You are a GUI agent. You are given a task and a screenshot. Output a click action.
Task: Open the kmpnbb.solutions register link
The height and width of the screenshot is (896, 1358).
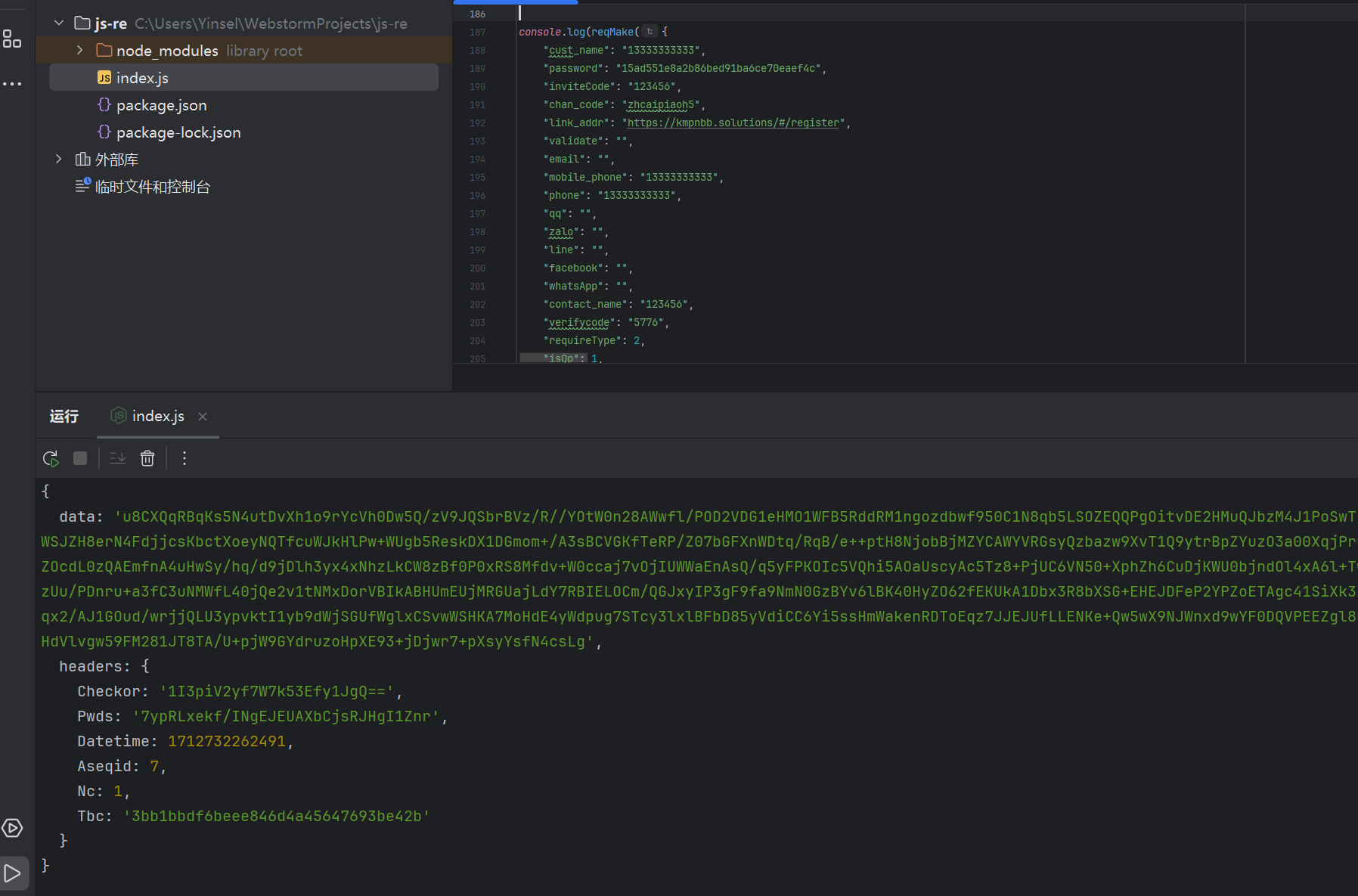(x=733, y=122)
